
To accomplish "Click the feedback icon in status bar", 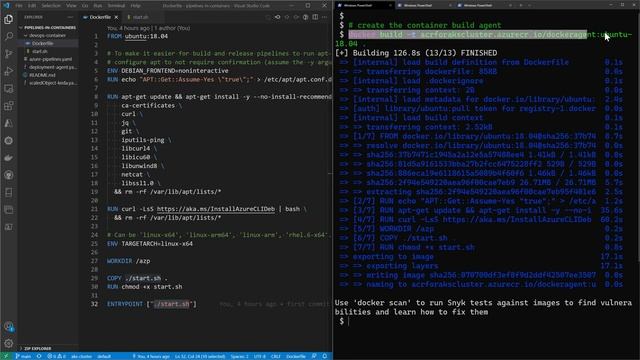I will click(x=314, y=356).
